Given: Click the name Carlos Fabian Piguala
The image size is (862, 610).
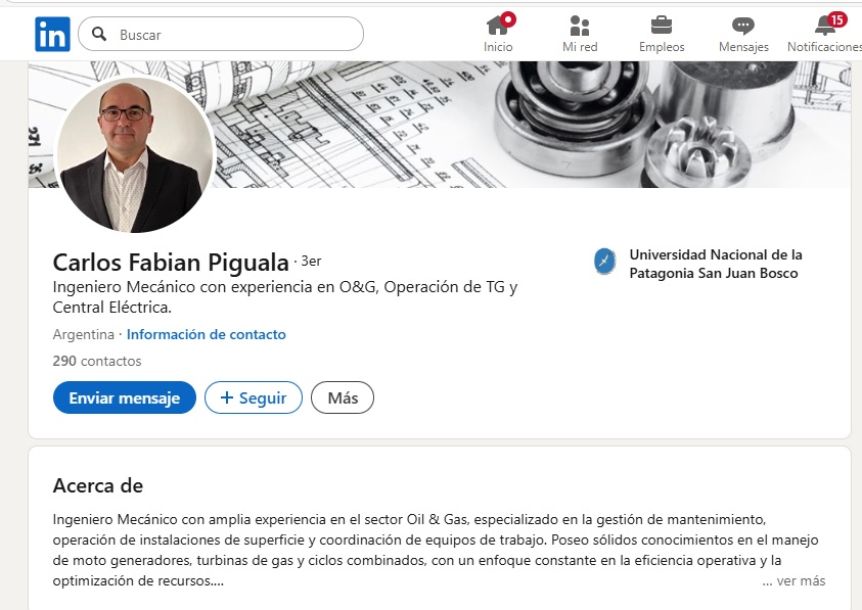Looking at the screenshot, I should 171,263.
